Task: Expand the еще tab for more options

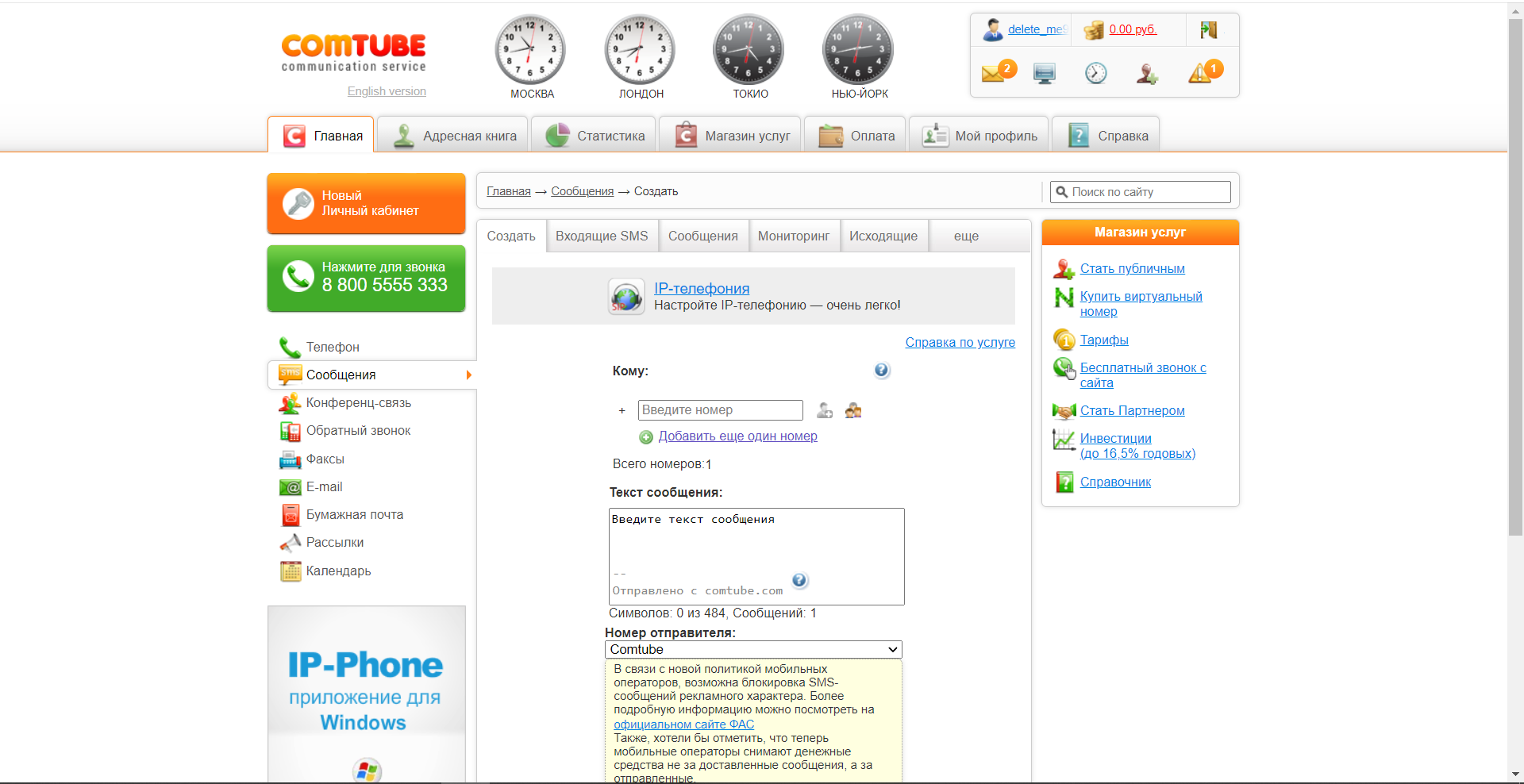Action: coord(966,236)
